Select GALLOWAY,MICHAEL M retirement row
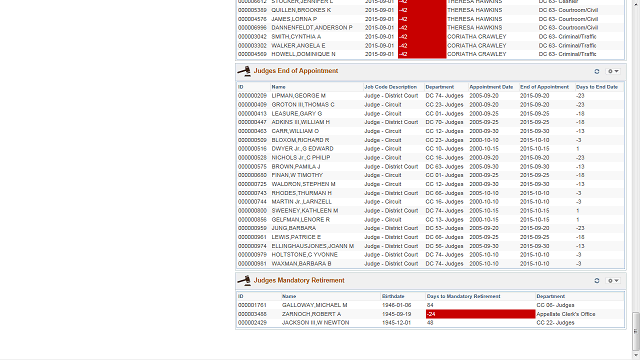Screen dimensions: 640x360 coord(430,305)
